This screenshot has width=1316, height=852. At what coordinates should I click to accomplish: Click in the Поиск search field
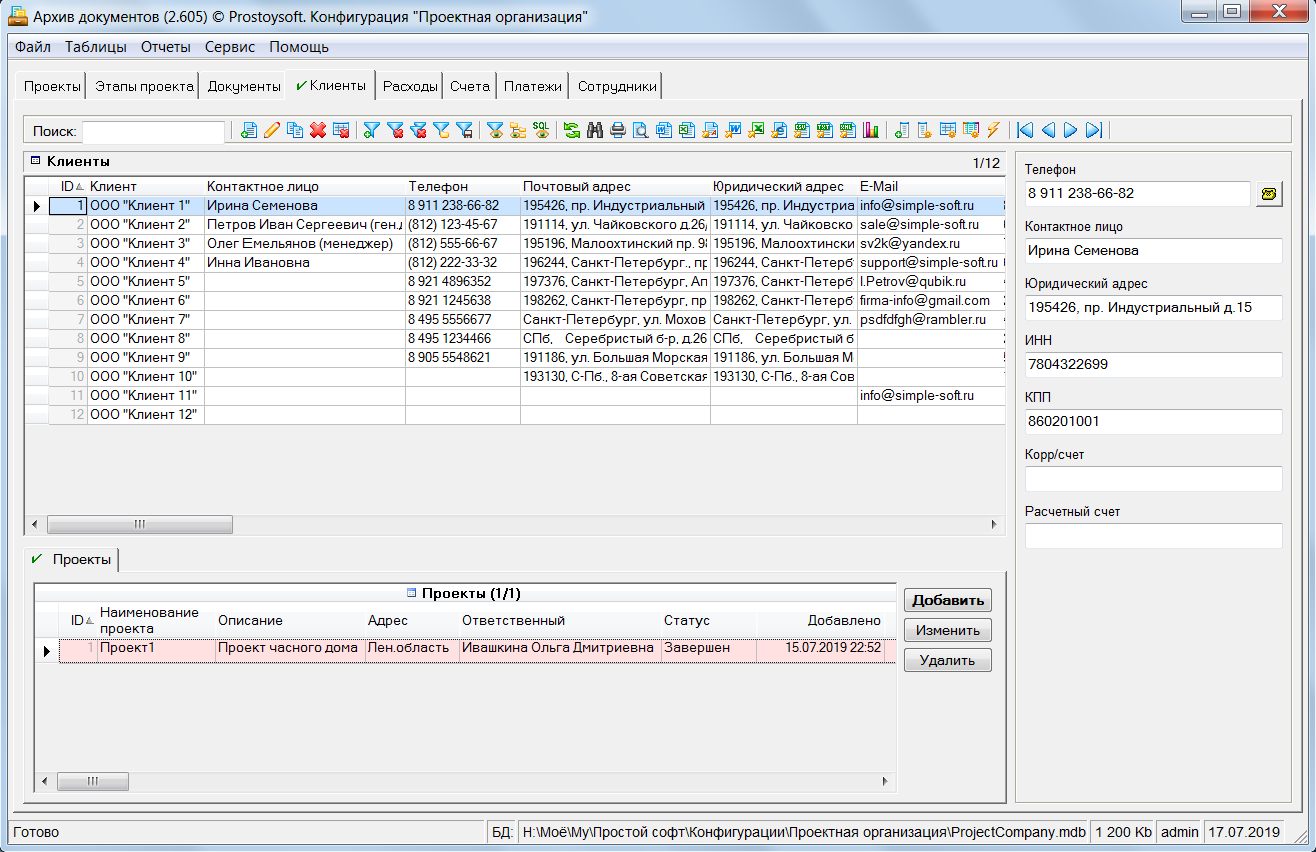click(x=153, y=131)
